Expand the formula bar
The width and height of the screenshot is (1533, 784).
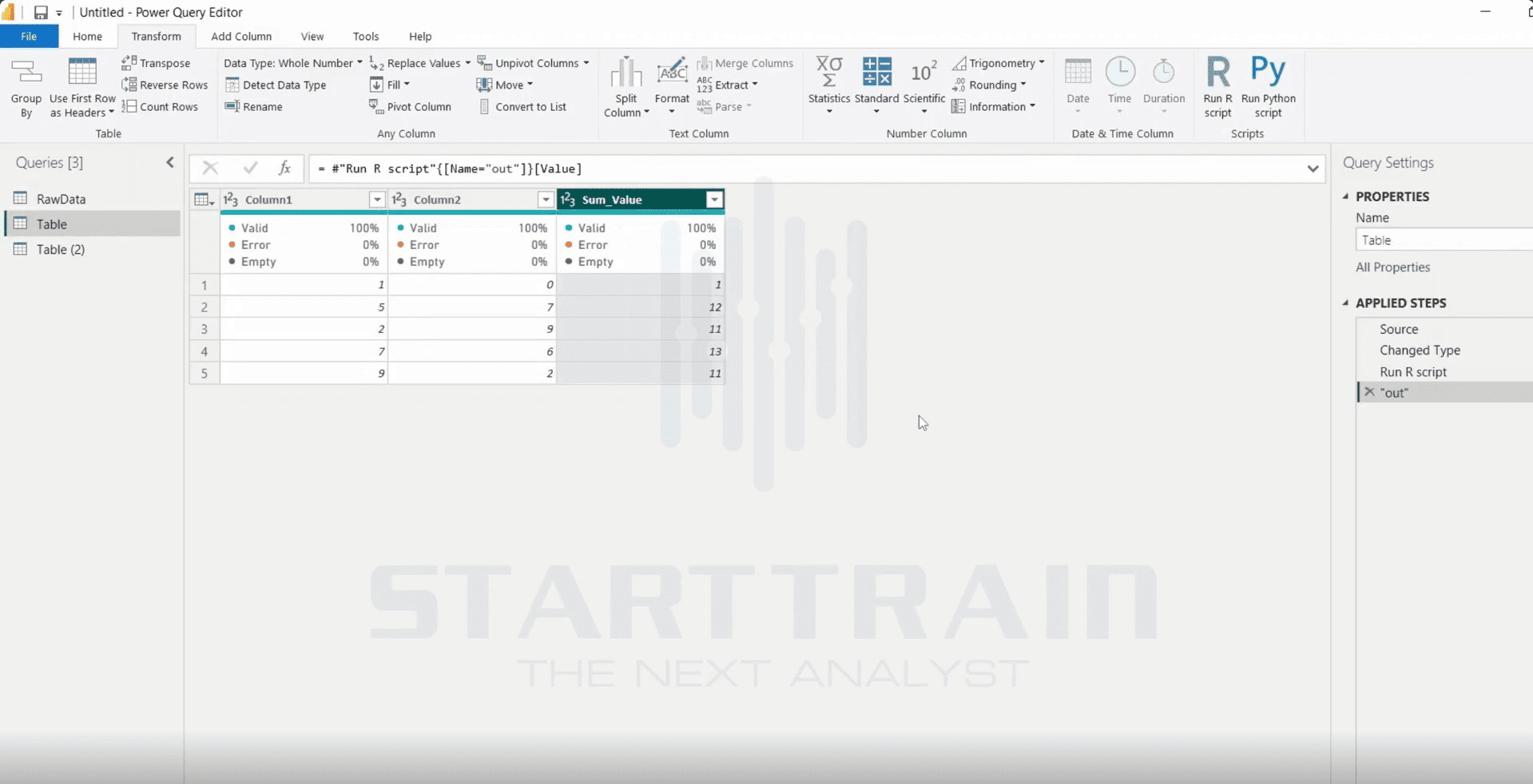point(1313,168)
